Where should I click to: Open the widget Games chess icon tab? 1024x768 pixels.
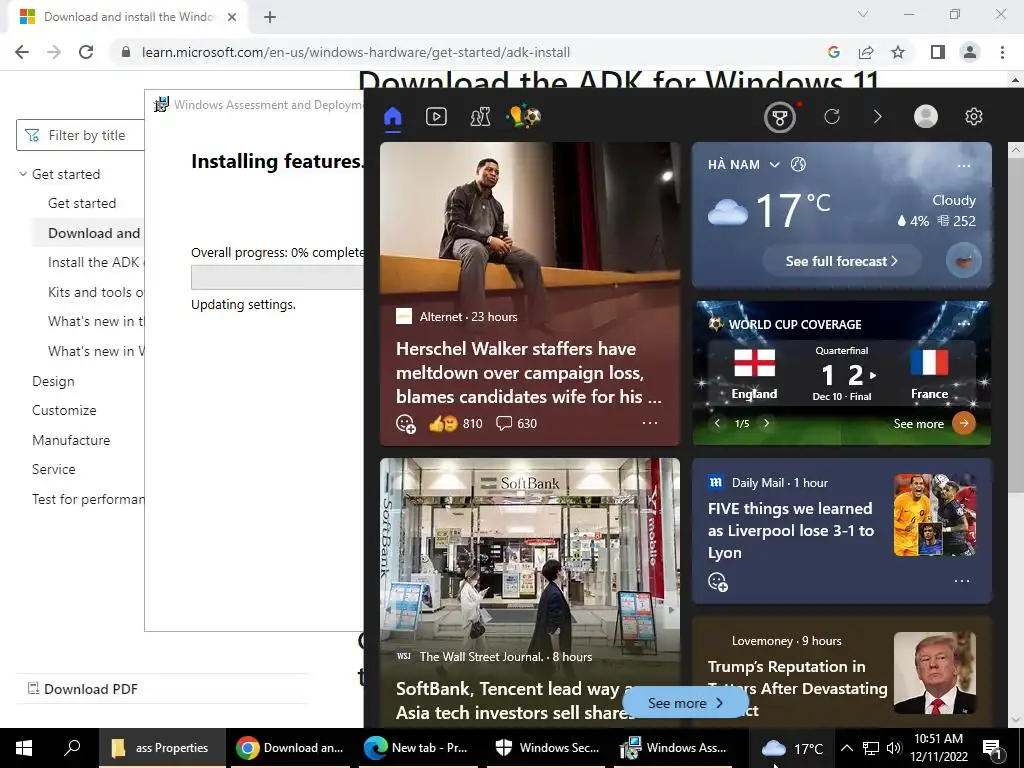[480, 117]
